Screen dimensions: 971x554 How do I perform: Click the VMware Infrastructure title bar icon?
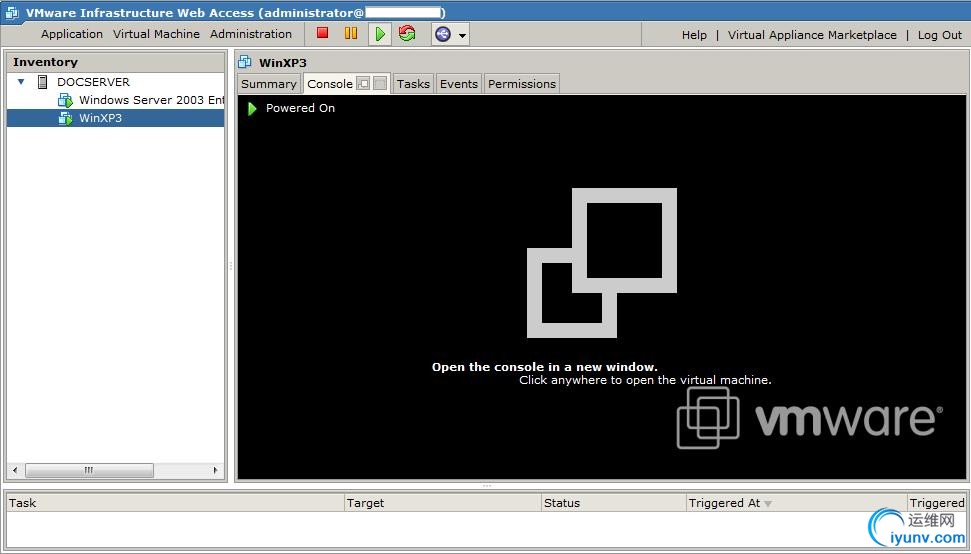12,12
